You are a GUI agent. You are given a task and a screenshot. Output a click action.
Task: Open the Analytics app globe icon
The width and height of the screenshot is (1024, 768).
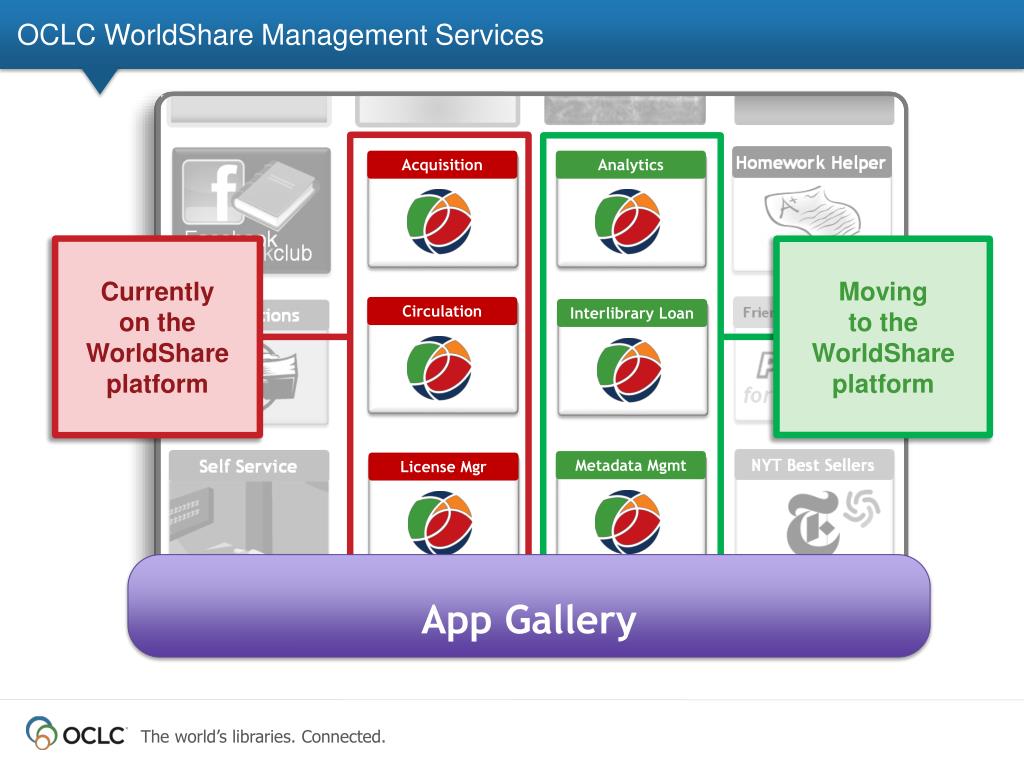(628, 221)
